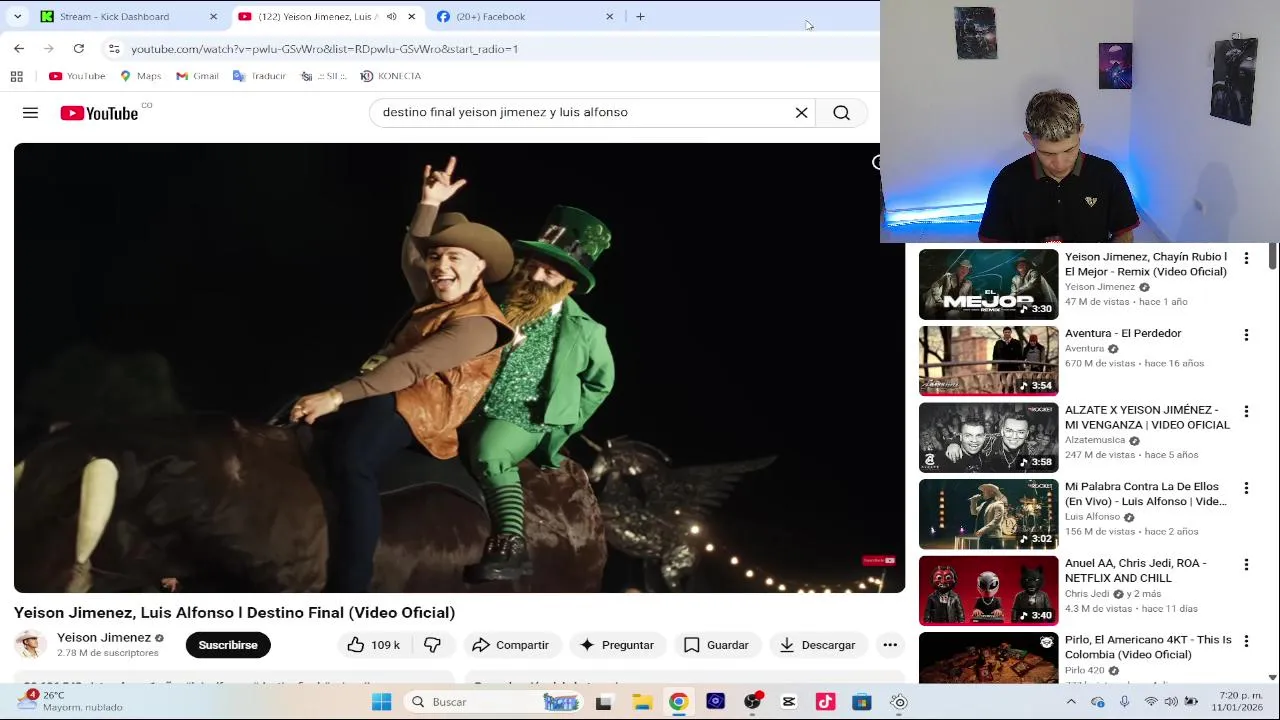Clear the search box with X

tap(801, 113)
